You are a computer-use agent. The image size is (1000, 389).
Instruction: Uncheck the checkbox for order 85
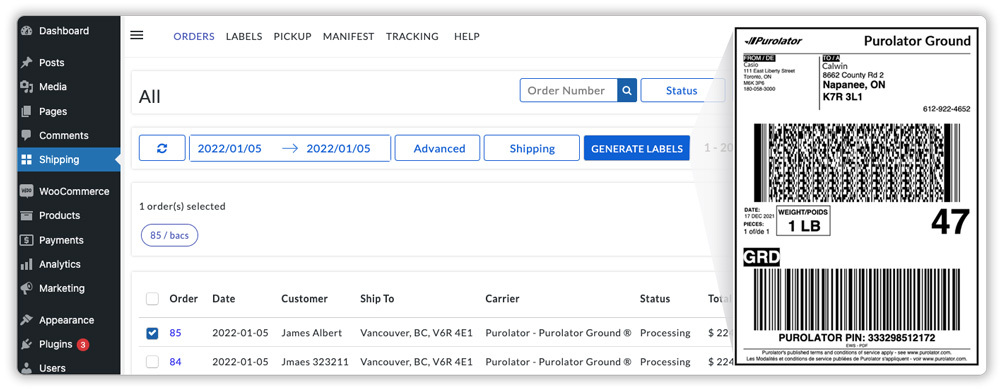coord(152,333)
